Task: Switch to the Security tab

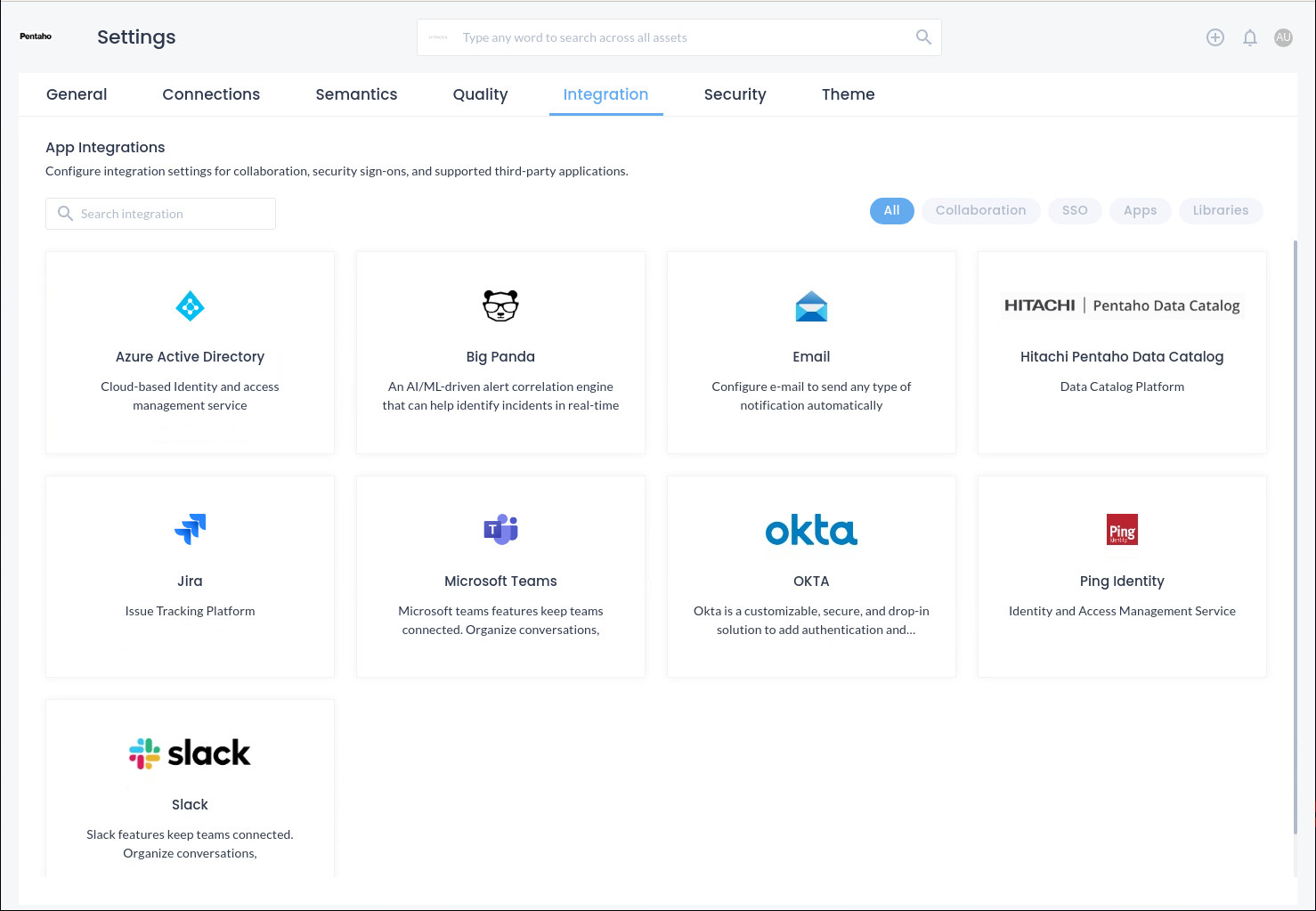Action: [x=735, y=94]
